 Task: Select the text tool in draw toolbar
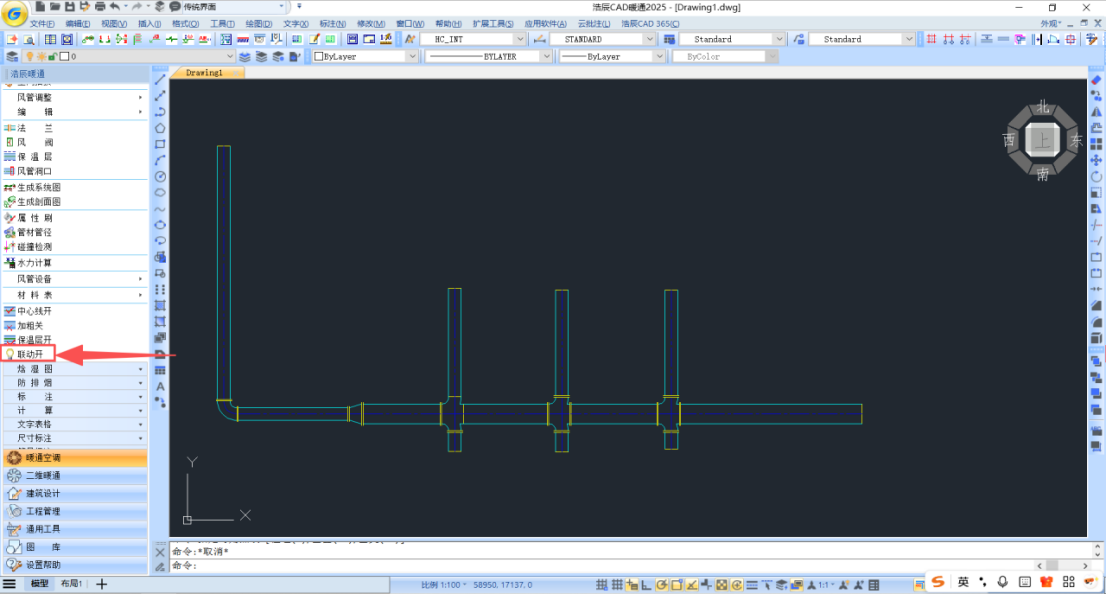(160, 386)
